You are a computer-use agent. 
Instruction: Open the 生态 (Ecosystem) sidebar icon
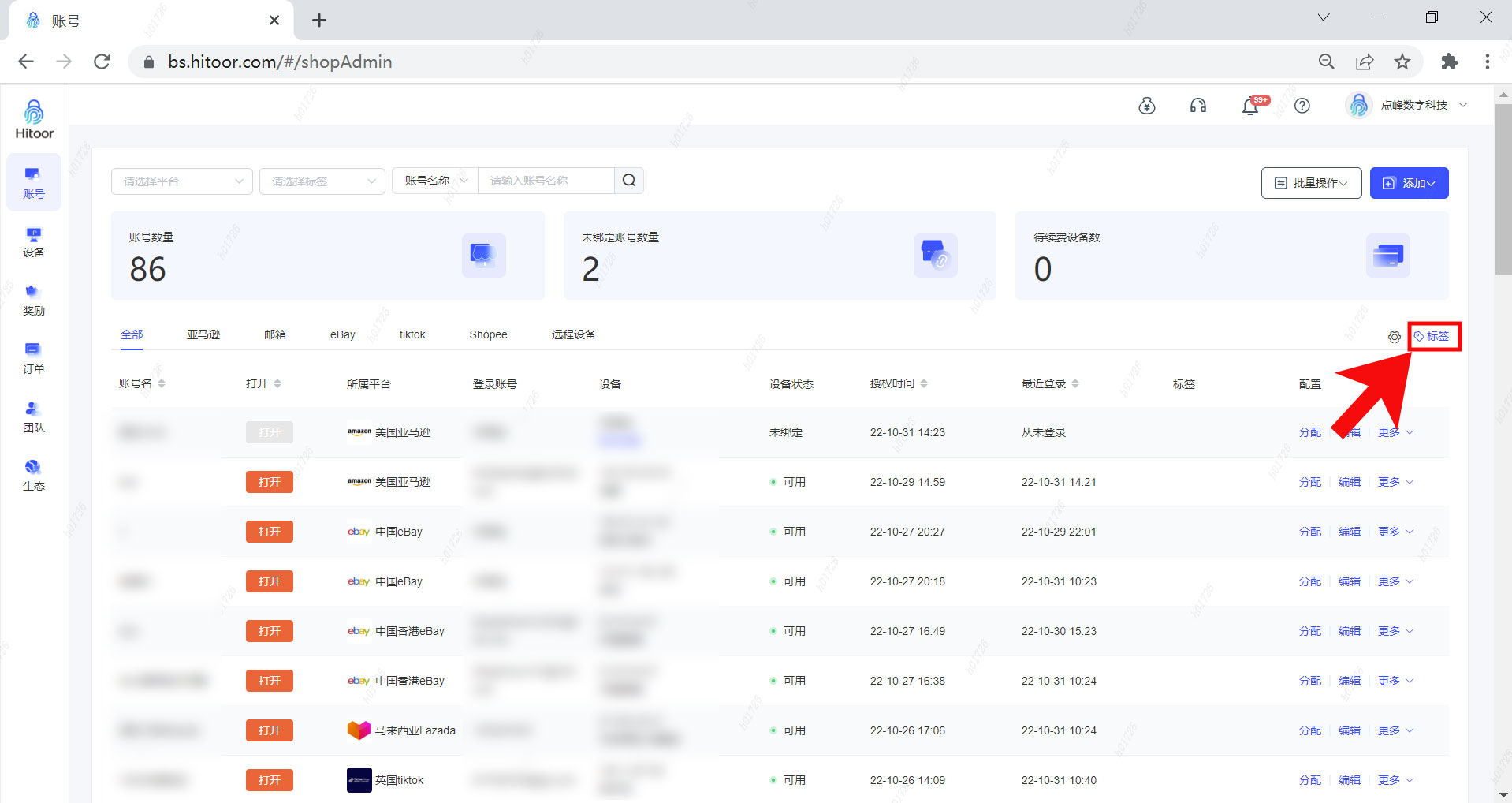pyautogui.click(x=33, y=475)
